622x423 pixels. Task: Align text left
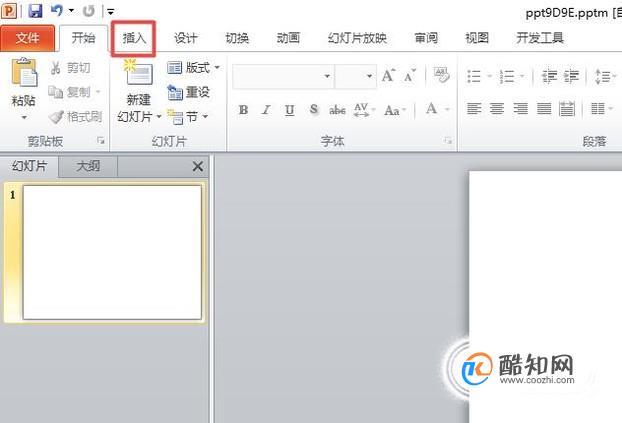474,108
